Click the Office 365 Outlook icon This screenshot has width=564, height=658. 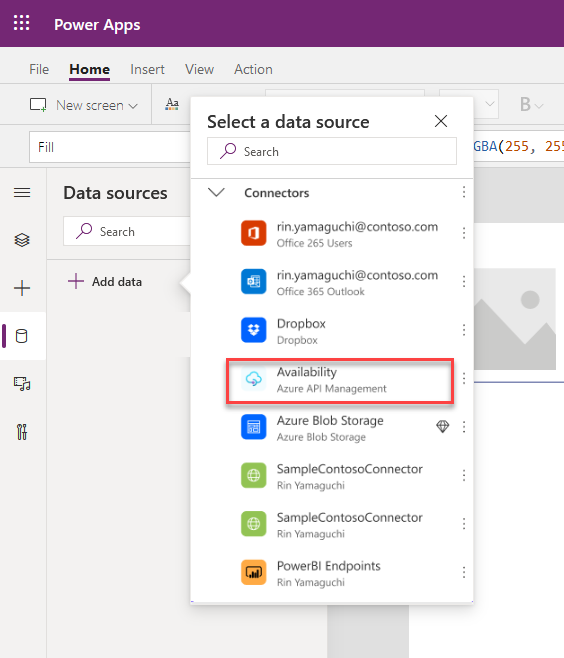click(x=253, y=281)
